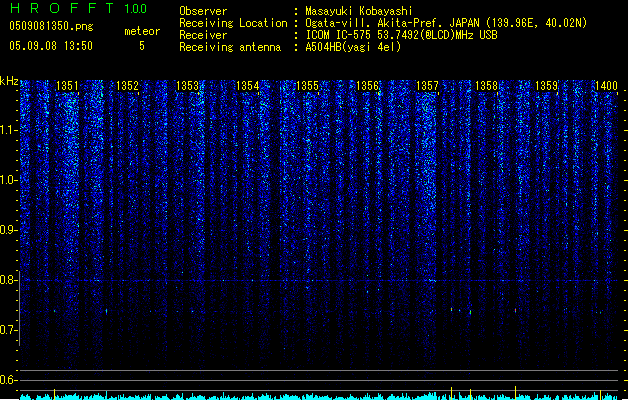Click the kHz axis unit label
This screenshot has height=400, width=629.
coord(9,81)
